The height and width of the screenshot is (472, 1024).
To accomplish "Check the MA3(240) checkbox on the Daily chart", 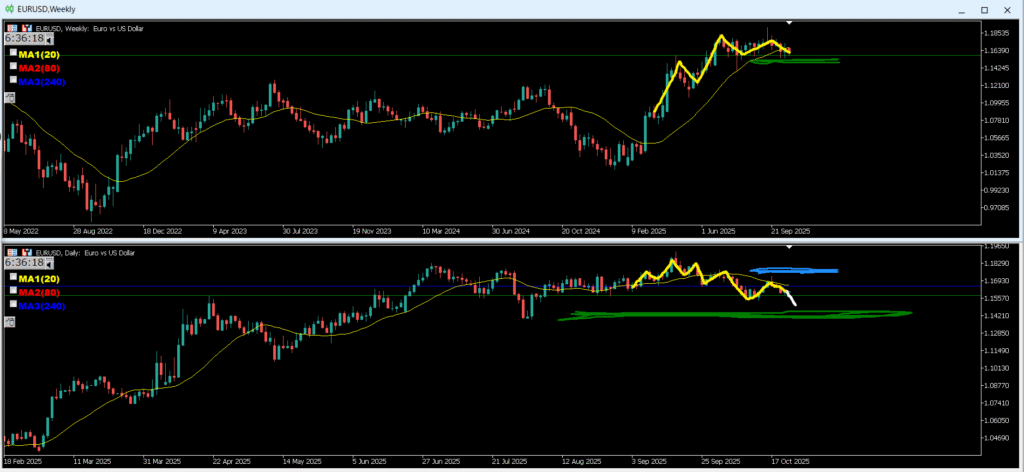I will click(14, 304).
